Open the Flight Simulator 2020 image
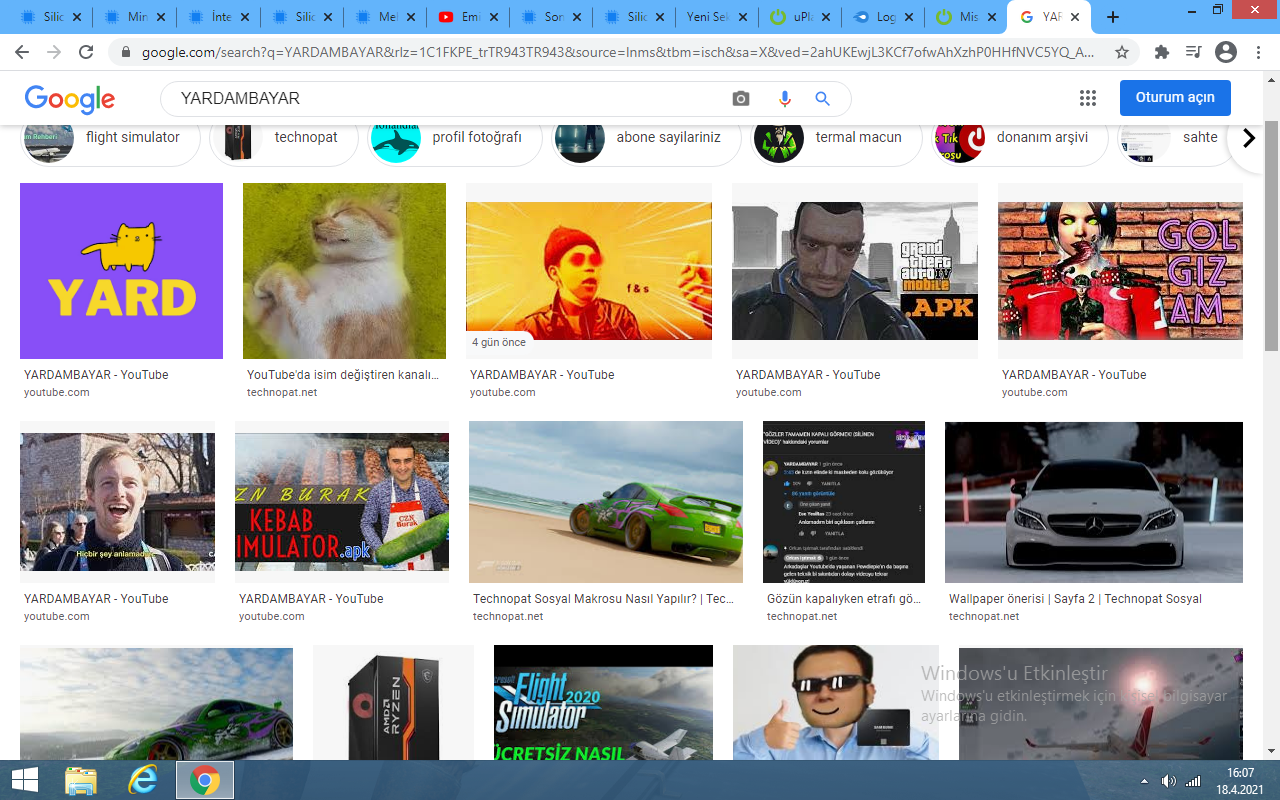Viewport: 1280px width, 800px height. (603, 702)
